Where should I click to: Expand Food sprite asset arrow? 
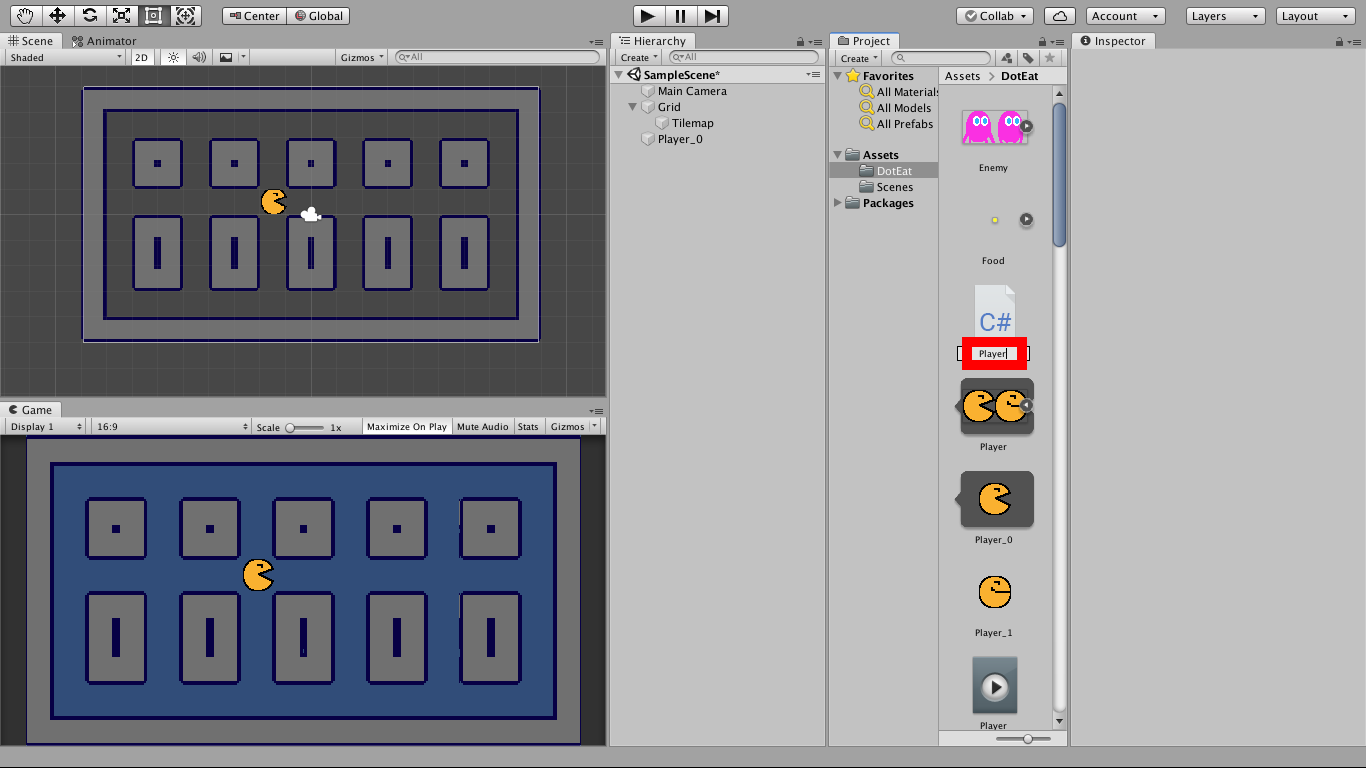[1026, 220]
